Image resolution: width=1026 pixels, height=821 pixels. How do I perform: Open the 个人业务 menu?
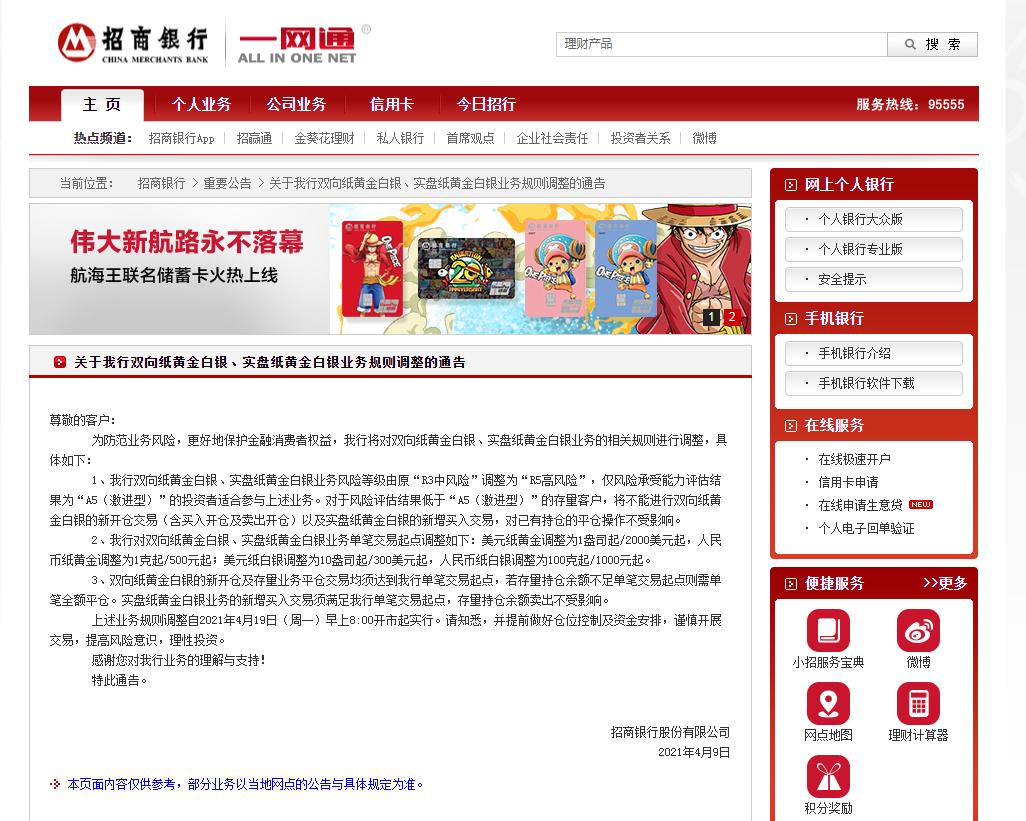coord(202,104)
